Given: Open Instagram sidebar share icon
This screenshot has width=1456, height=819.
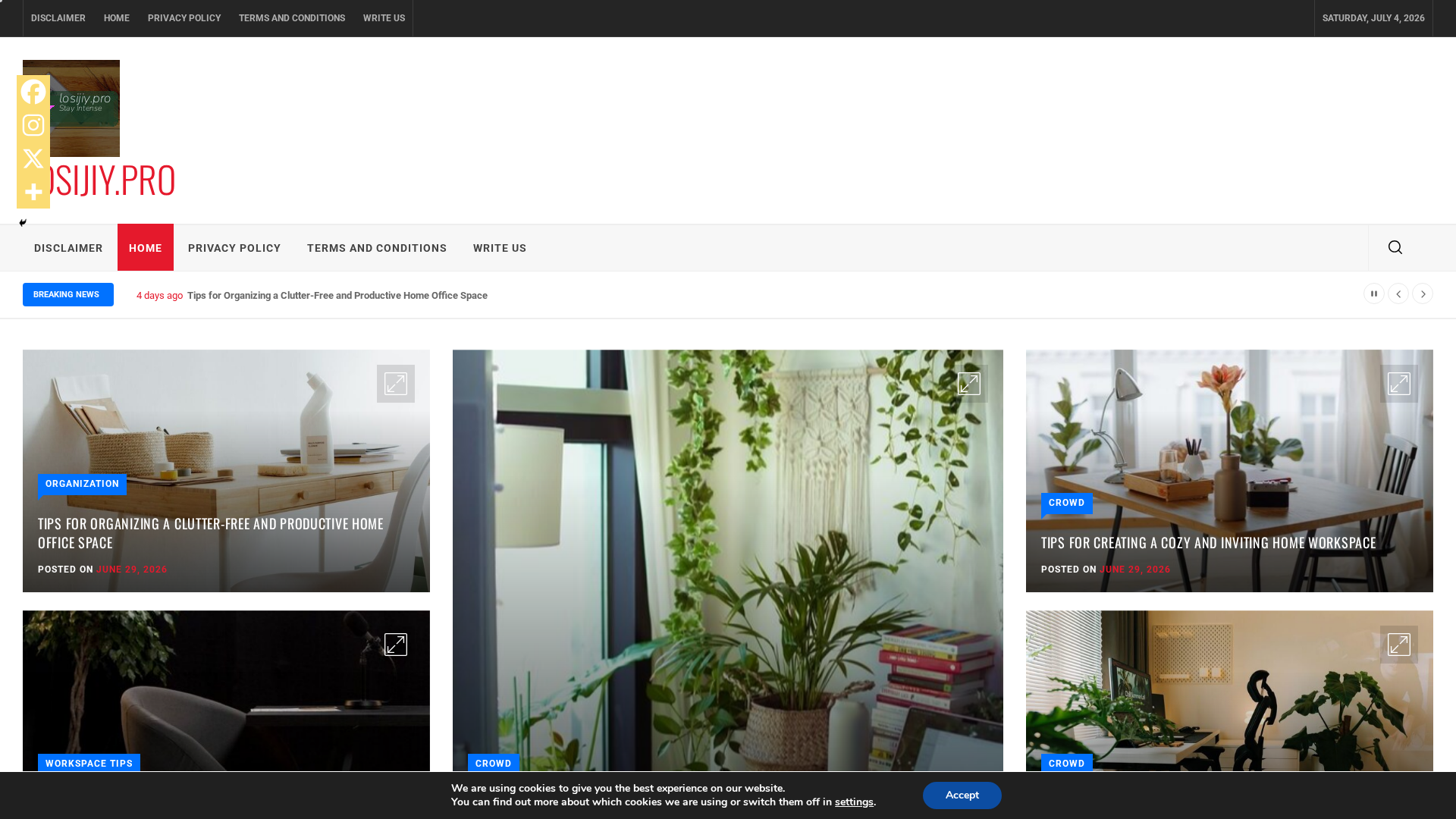Looking at the screenshot, I should 33,125.
